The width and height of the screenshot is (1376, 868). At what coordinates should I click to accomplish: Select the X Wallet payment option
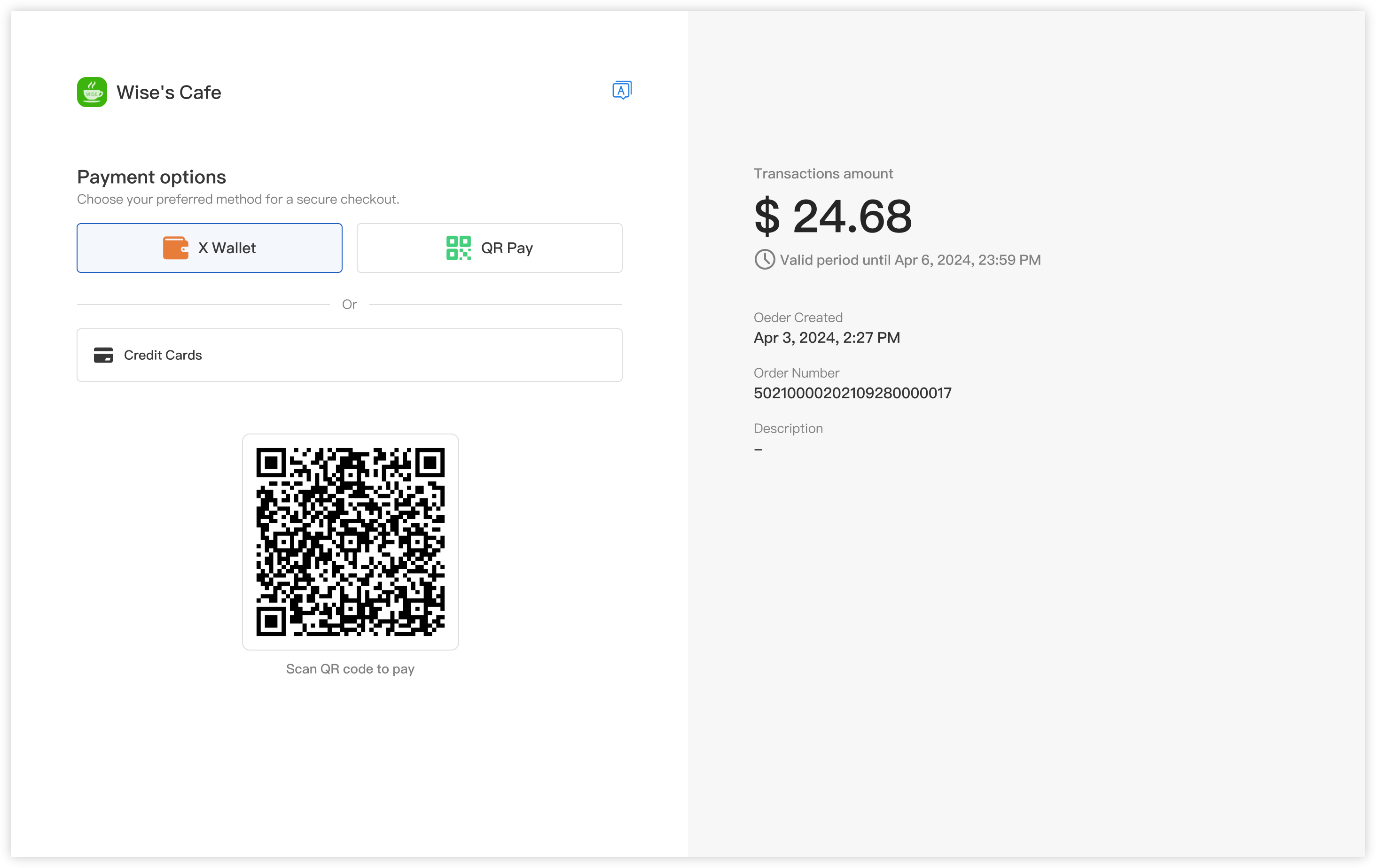[210, 248]
